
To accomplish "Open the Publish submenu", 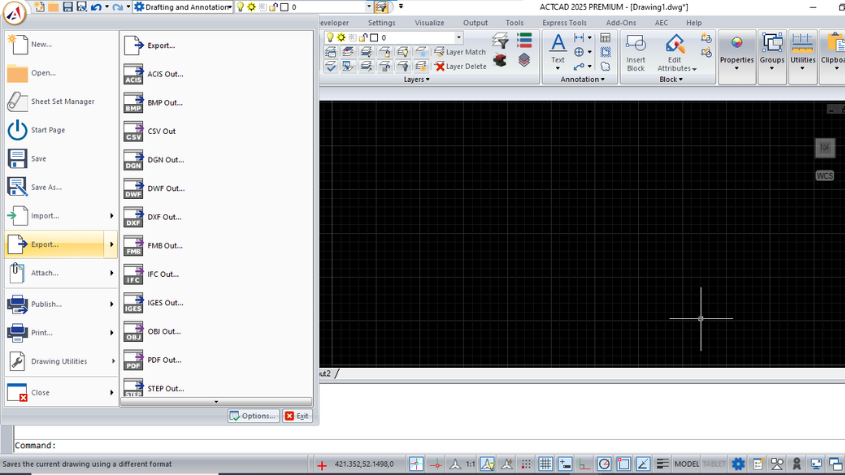I will [60, 304].
